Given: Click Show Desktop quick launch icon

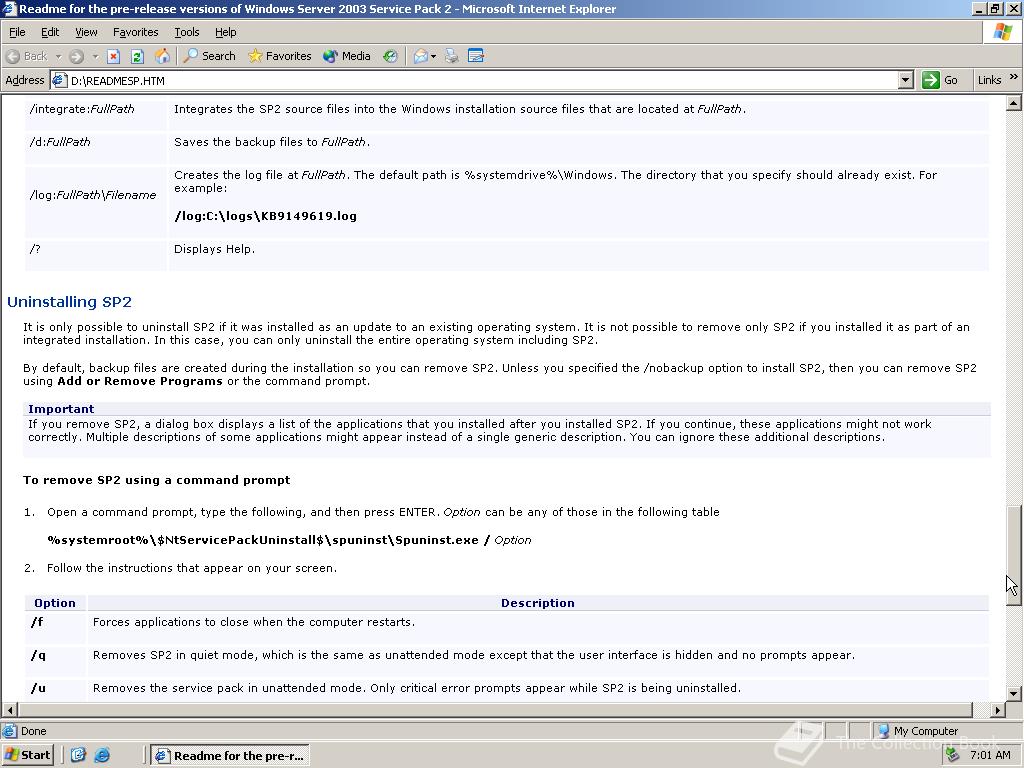Looking at the screenshot, I should (x=78, y=755).
